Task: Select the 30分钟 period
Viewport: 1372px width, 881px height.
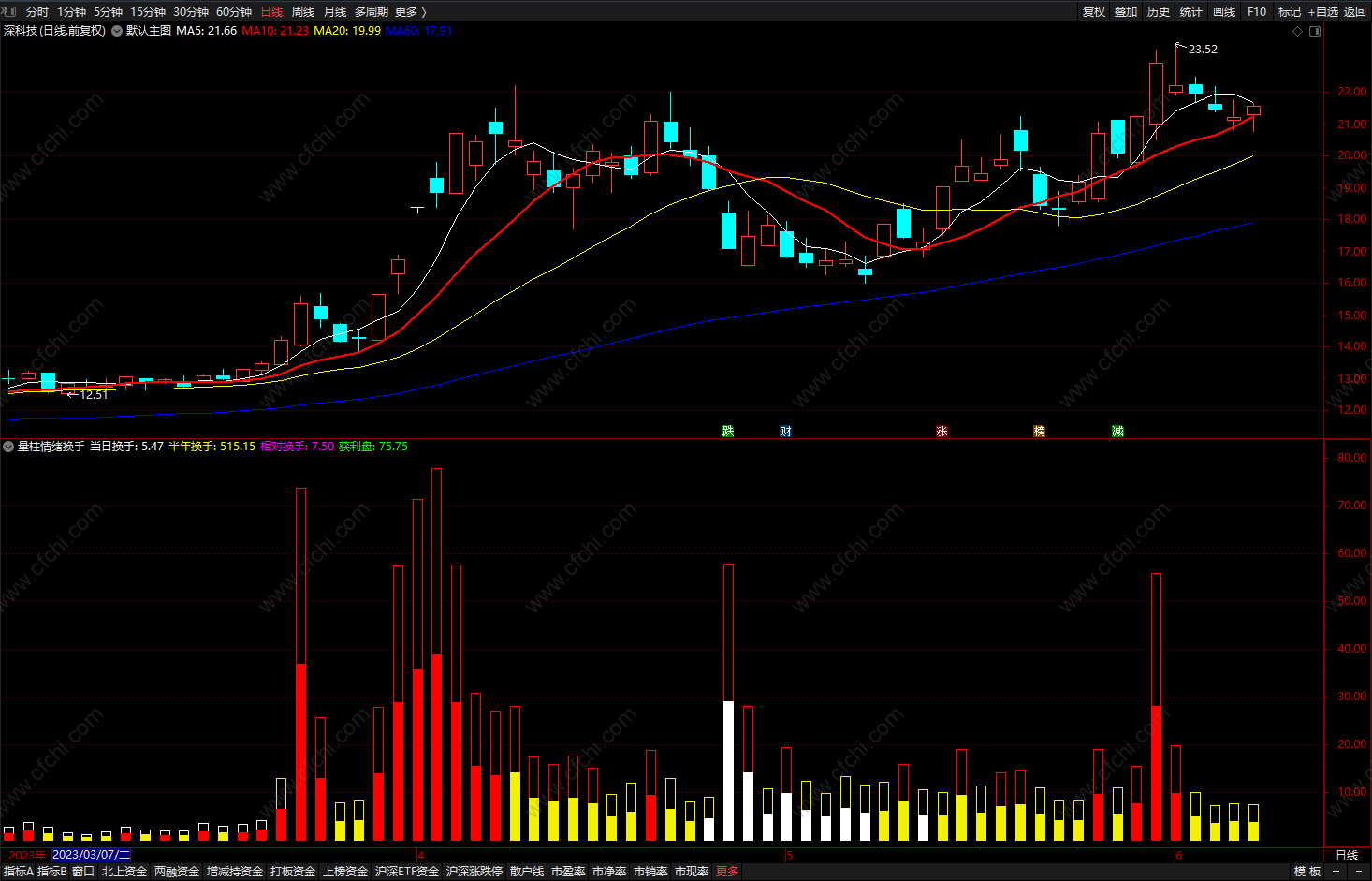Action: 191,11
